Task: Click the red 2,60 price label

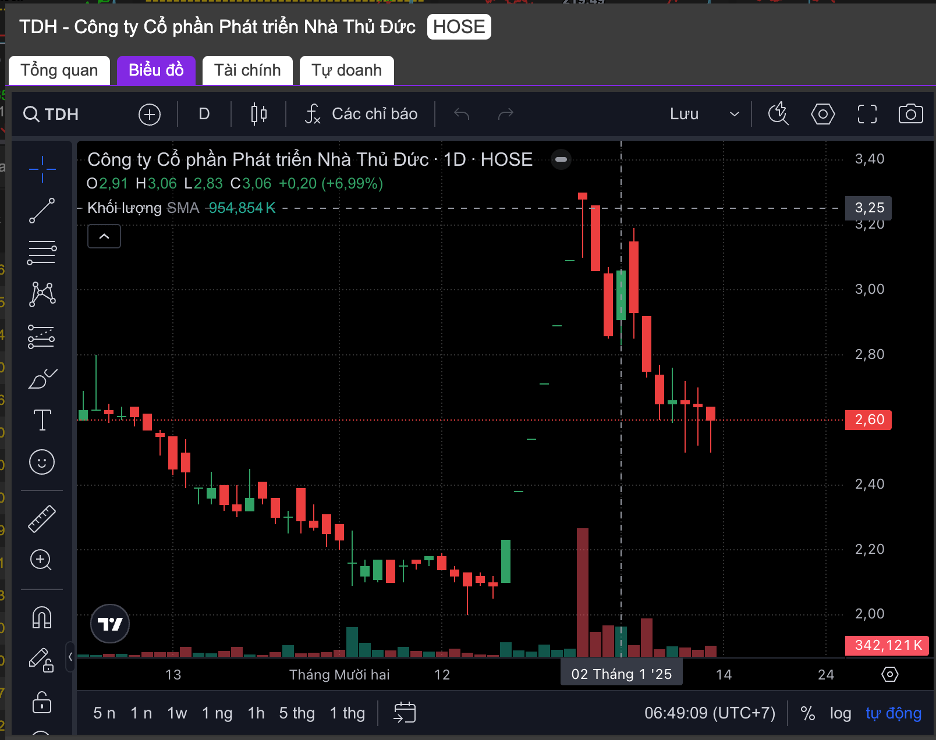Action: coord(869,420)
